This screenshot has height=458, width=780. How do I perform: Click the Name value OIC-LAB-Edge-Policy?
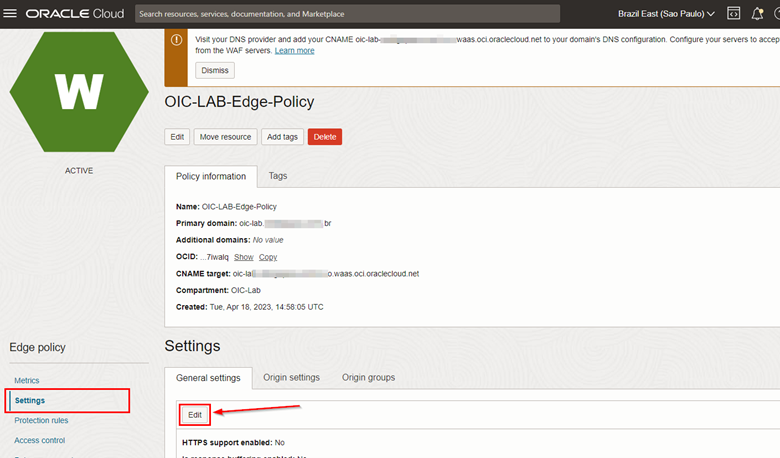click(239, 207)
